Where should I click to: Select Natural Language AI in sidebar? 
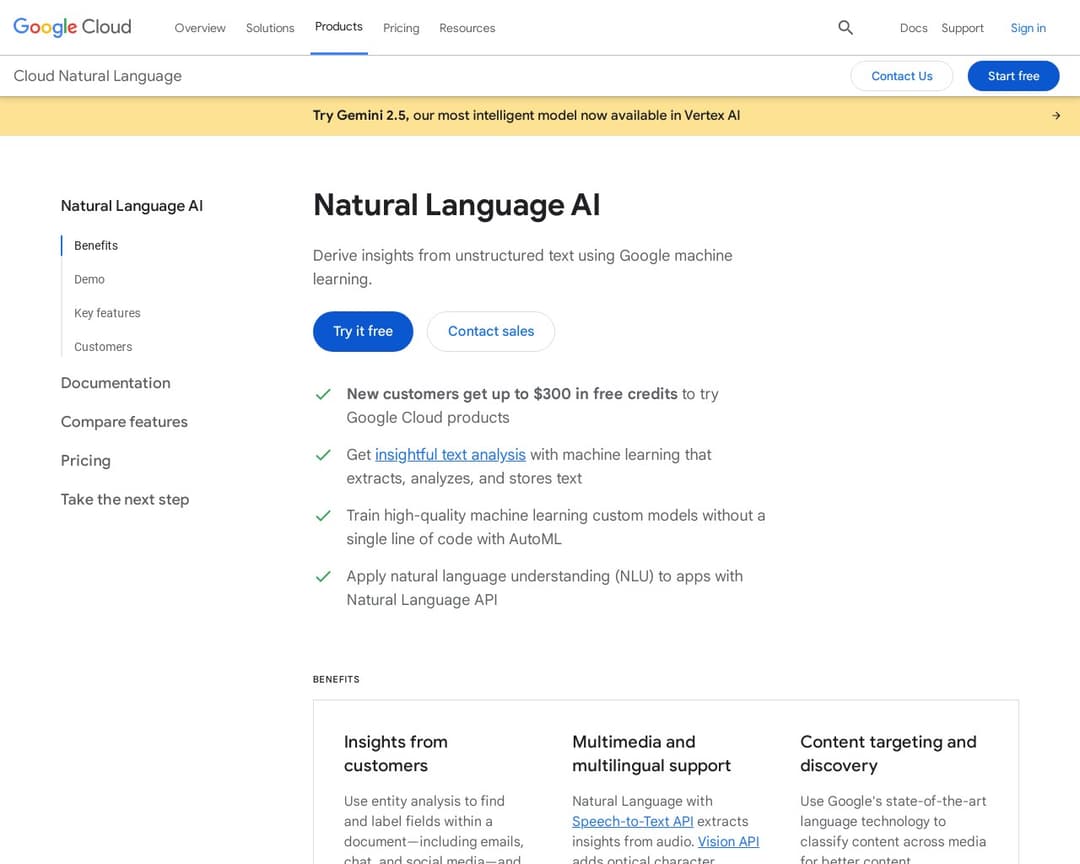(132, 206)
